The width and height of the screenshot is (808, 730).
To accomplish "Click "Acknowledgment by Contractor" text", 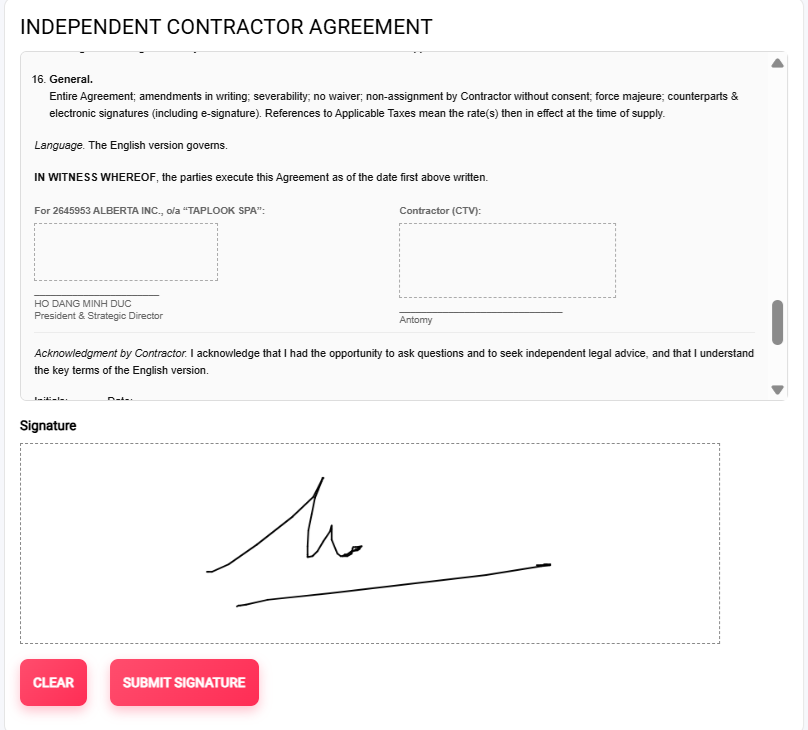I will pyautogui.click(x=110, y=353).
